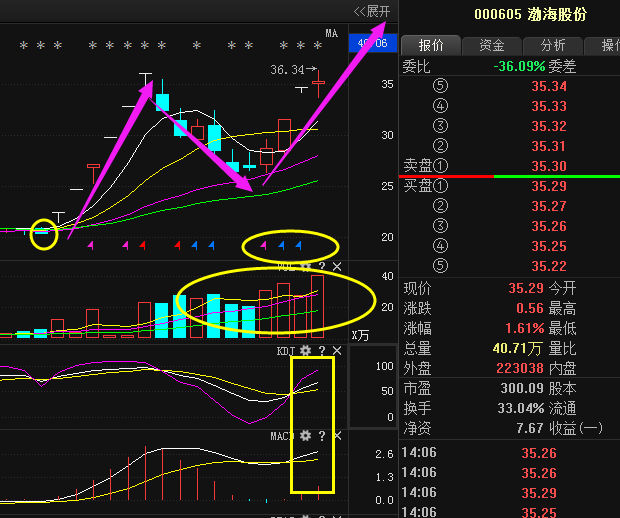Close the VOL indicator panel
Image resolution: width=620 pixels, height=518 pixels.
[337, 267]
